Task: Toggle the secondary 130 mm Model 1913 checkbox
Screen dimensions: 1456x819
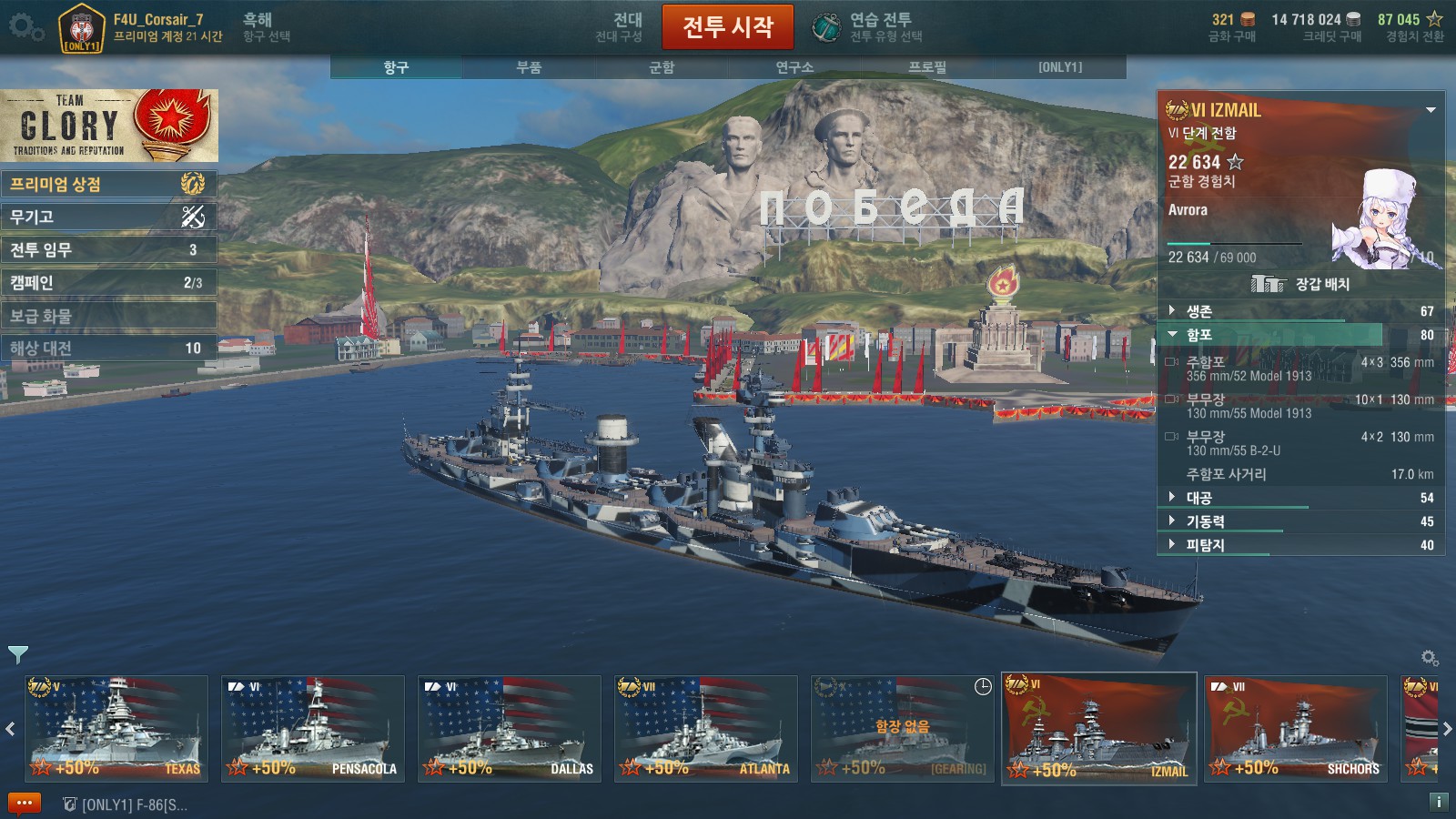Action: [x=1172, y=399]
